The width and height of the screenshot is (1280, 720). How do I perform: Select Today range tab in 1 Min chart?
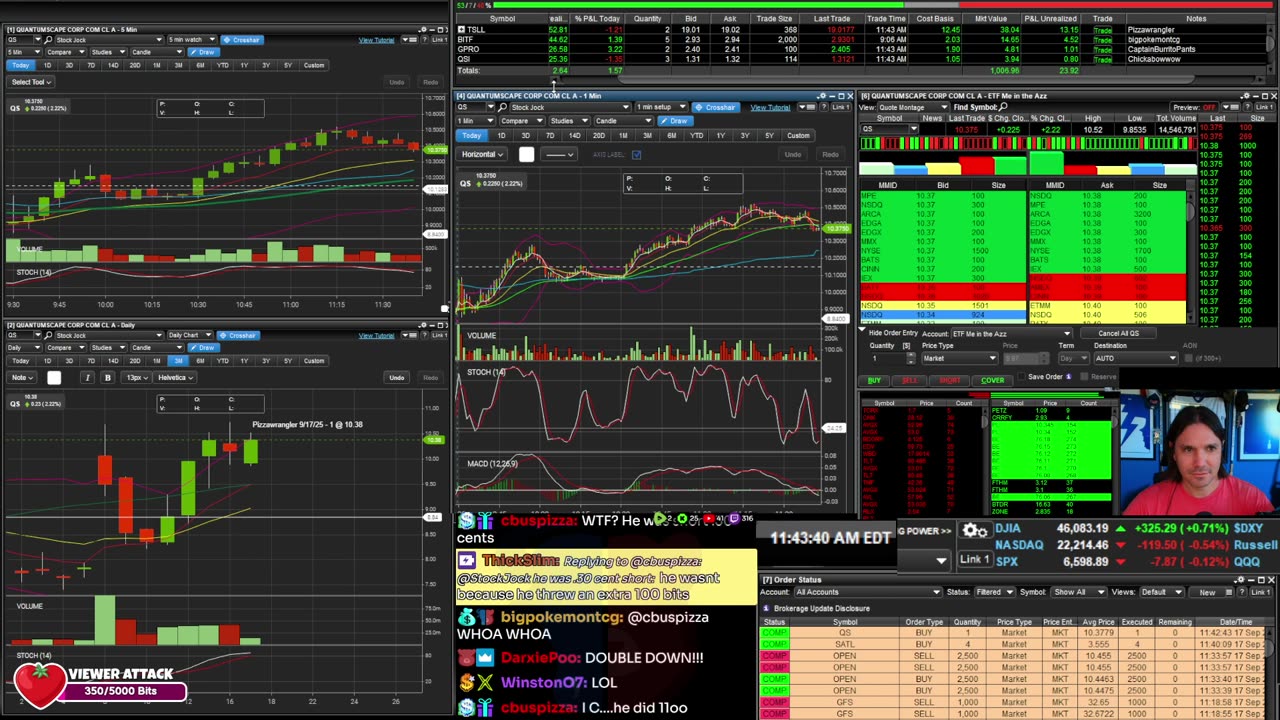click(x=471, y=135)
